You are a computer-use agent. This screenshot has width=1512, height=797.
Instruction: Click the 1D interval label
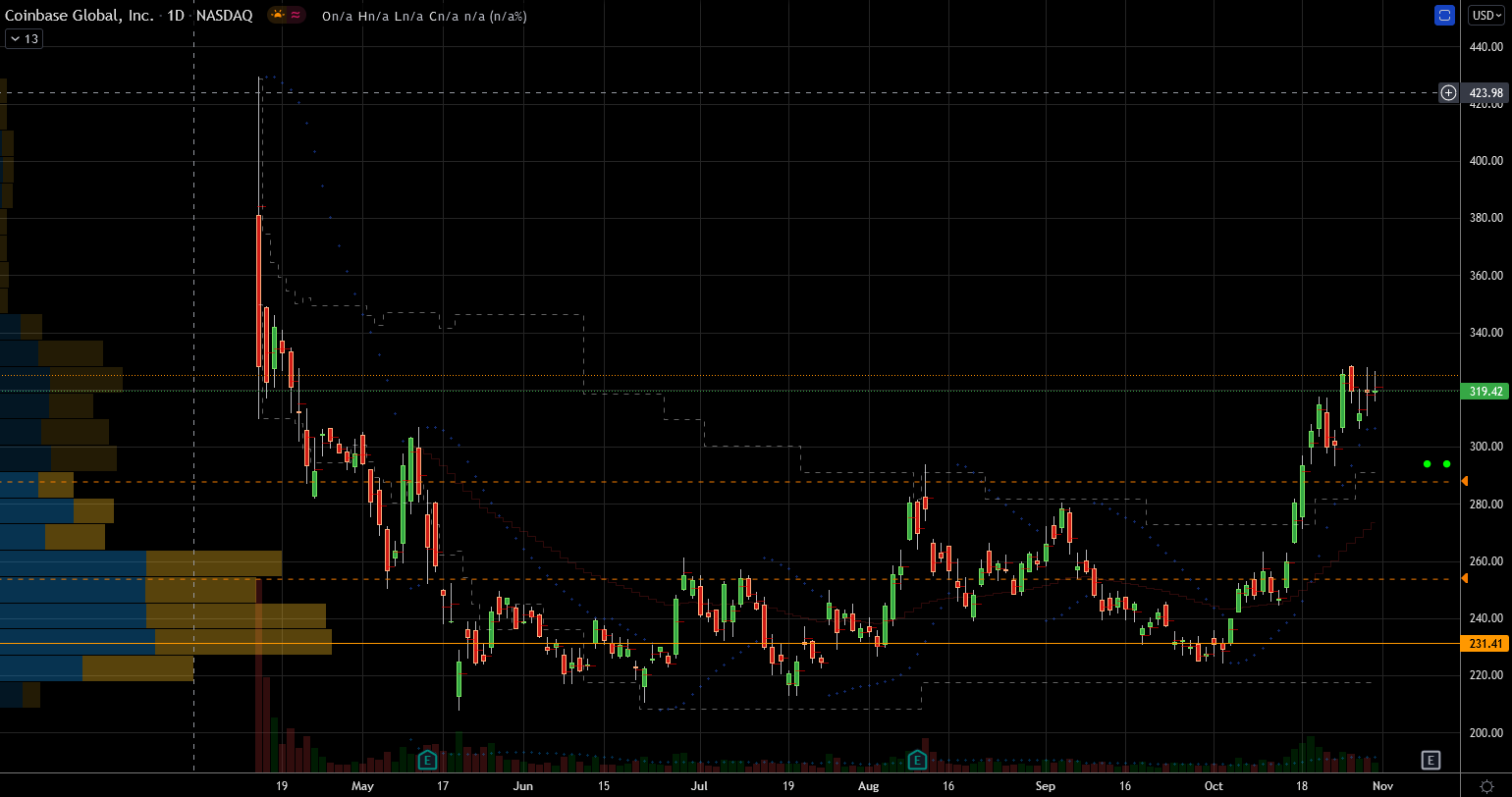click(x=177, y=16)
